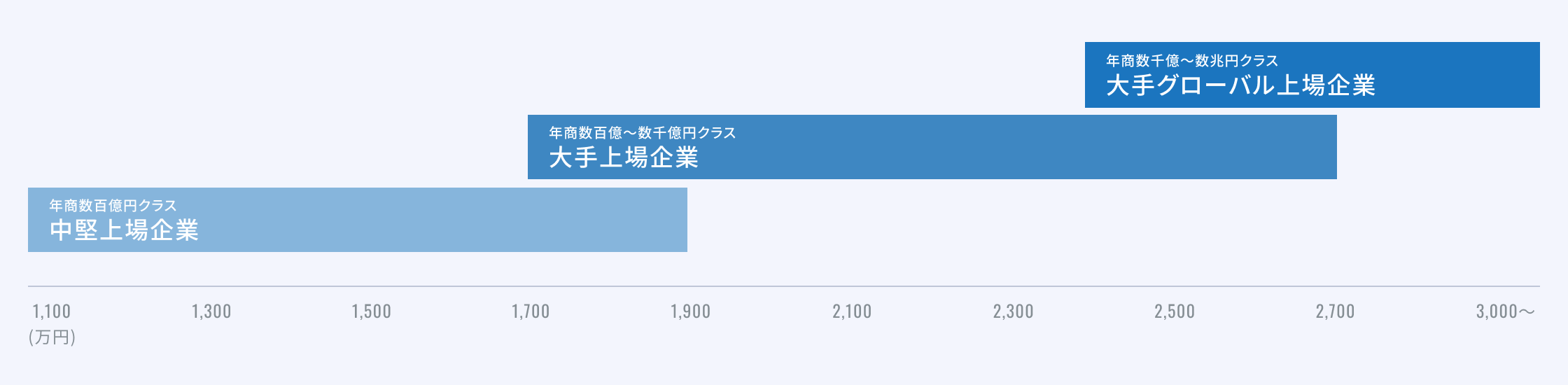Click the 大手グローバル上場企業 bar
The width and height of the screenshot is (1568, 385).
1312,75
